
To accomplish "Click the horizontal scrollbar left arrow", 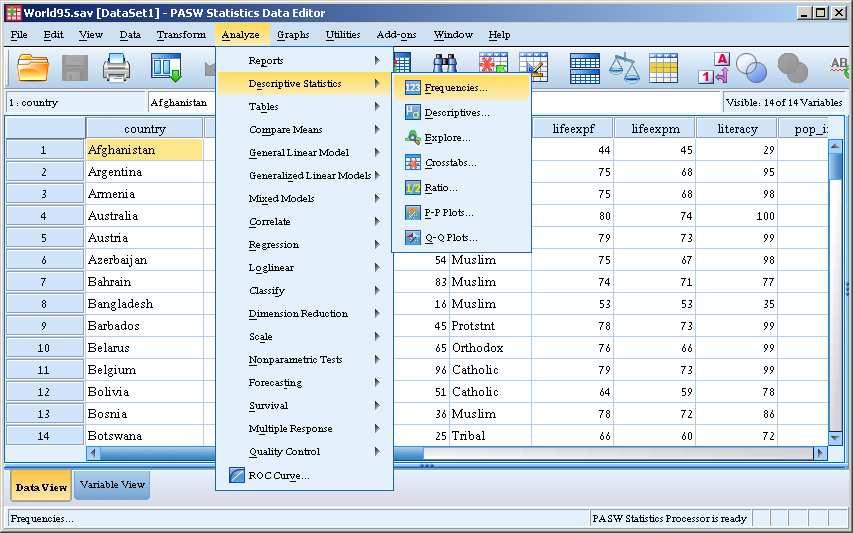I will point(93,453).
